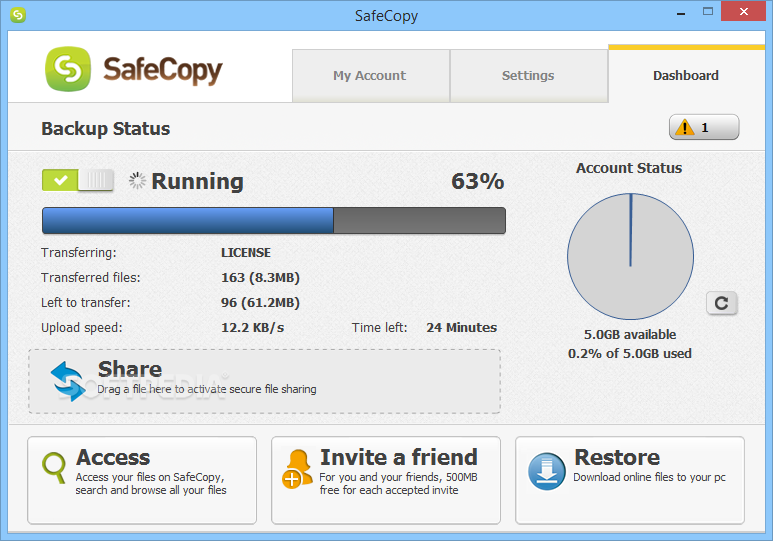
Task: Click the orange invite person icon
Action: [298, 469]
